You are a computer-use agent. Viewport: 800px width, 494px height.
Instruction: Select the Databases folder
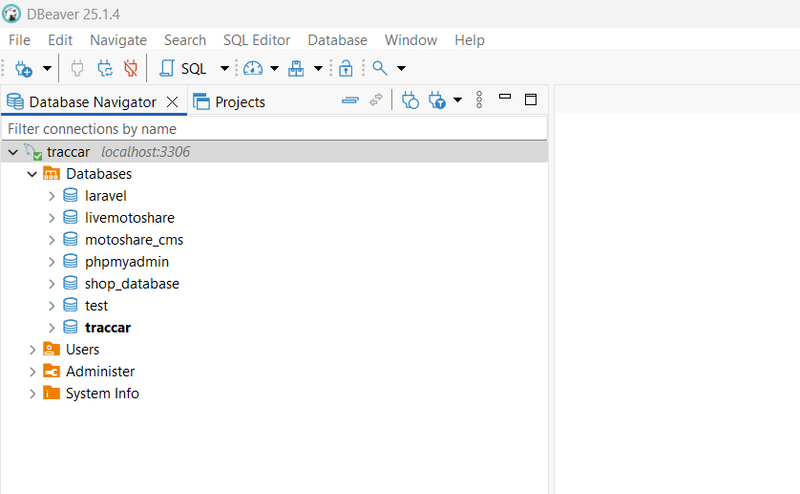tap(98, 174)
